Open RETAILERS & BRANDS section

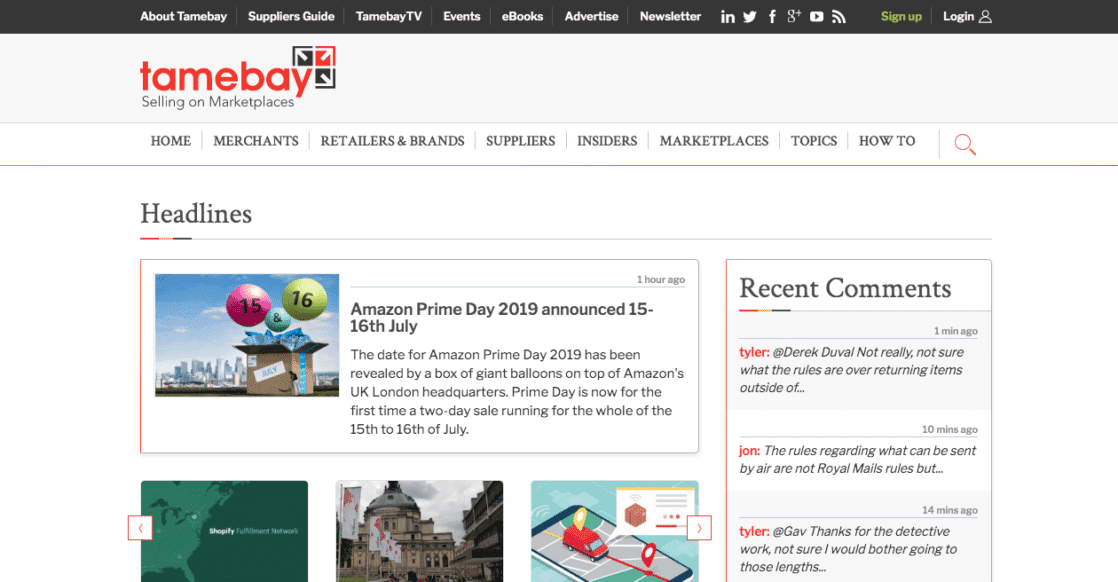click(x=392, y=141)
